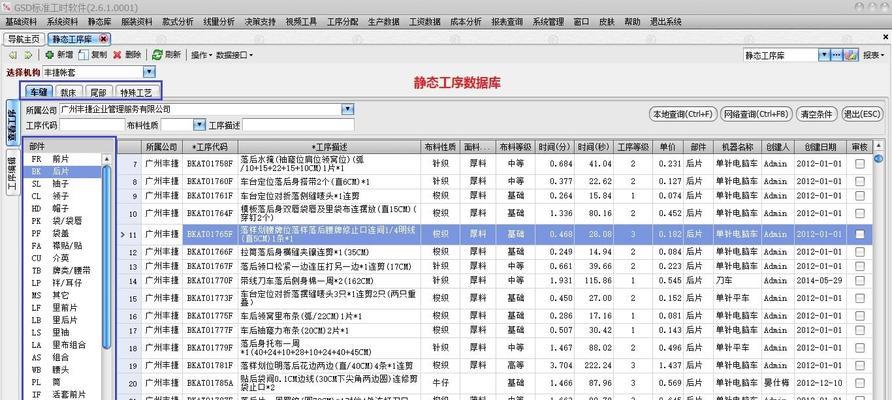This screenshot has width=892, height=400.
Task: Click the forward arrow navigation icon
Action: (x=27, y=55)
